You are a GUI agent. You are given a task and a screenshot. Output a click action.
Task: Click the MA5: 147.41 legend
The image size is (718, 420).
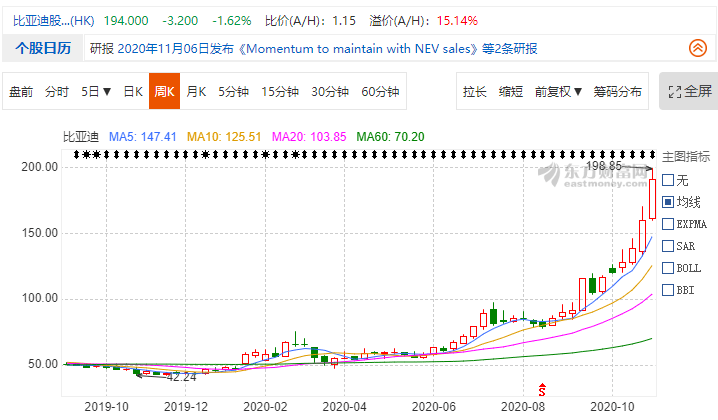coord(142,136)
